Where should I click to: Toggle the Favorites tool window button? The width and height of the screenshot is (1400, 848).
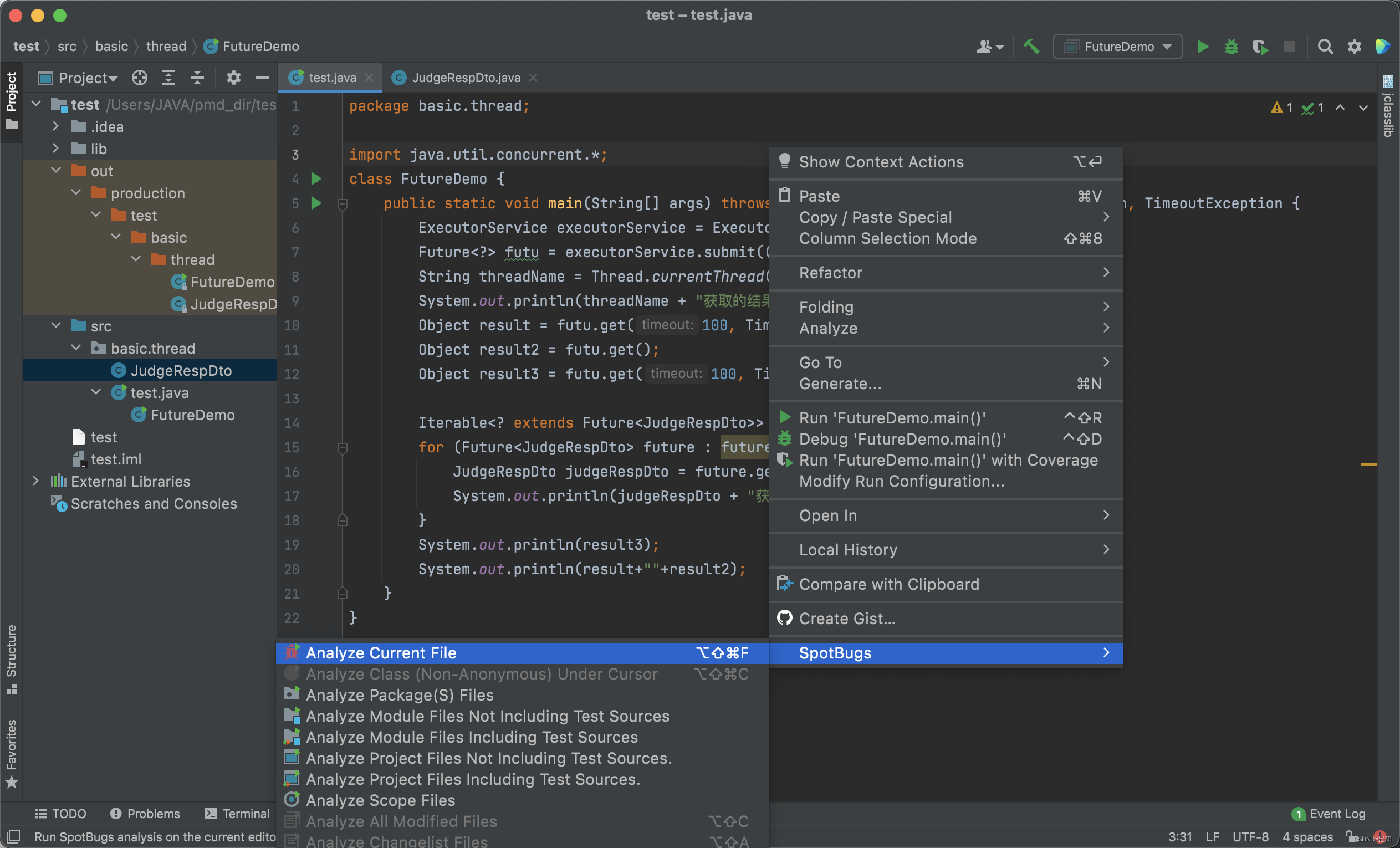[x=12, y=754]
